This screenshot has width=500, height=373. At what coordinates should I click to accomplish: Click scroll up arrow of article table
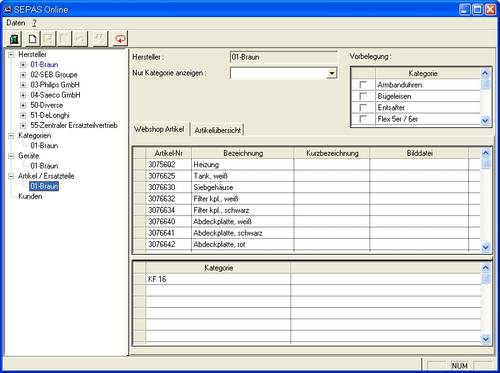(x=486, y=153)
